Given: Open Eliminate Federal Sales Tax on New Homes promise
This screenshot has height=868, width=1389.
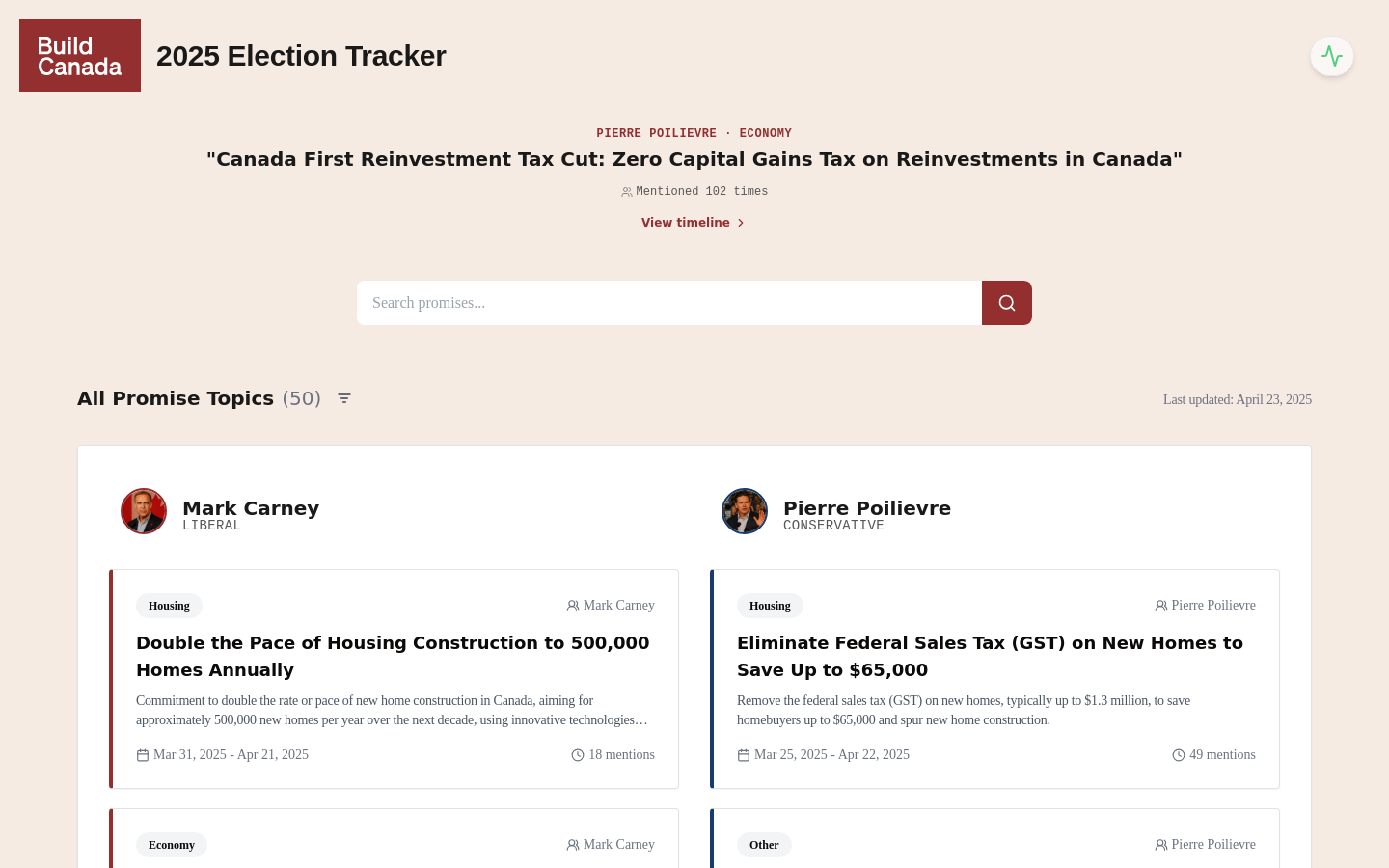Looking at the screenshot, I should (991, 656).
